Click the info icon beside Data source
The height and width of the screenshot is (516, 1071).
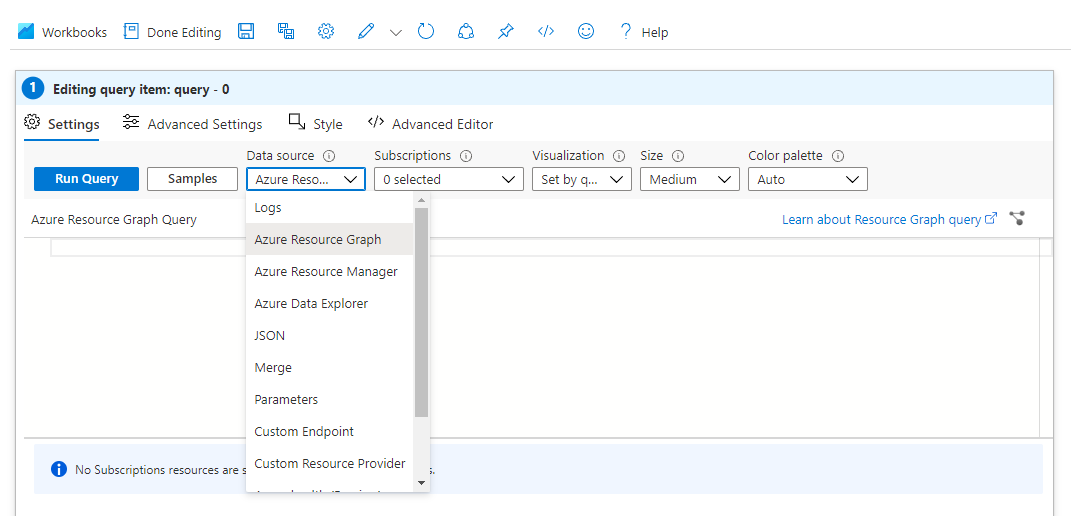(329, 156)
